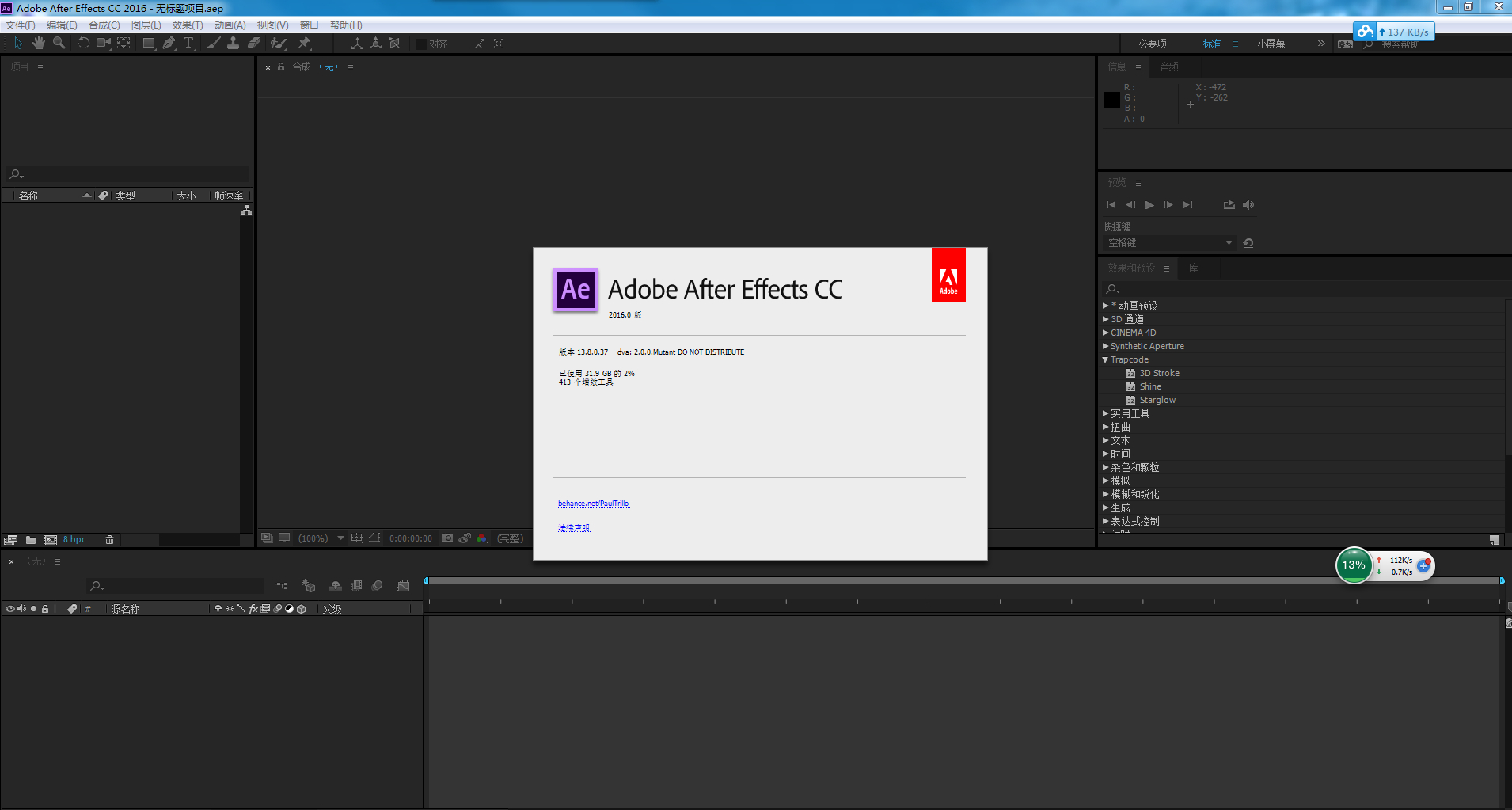Choose the Clone Stamp tool

pos(234,44)
